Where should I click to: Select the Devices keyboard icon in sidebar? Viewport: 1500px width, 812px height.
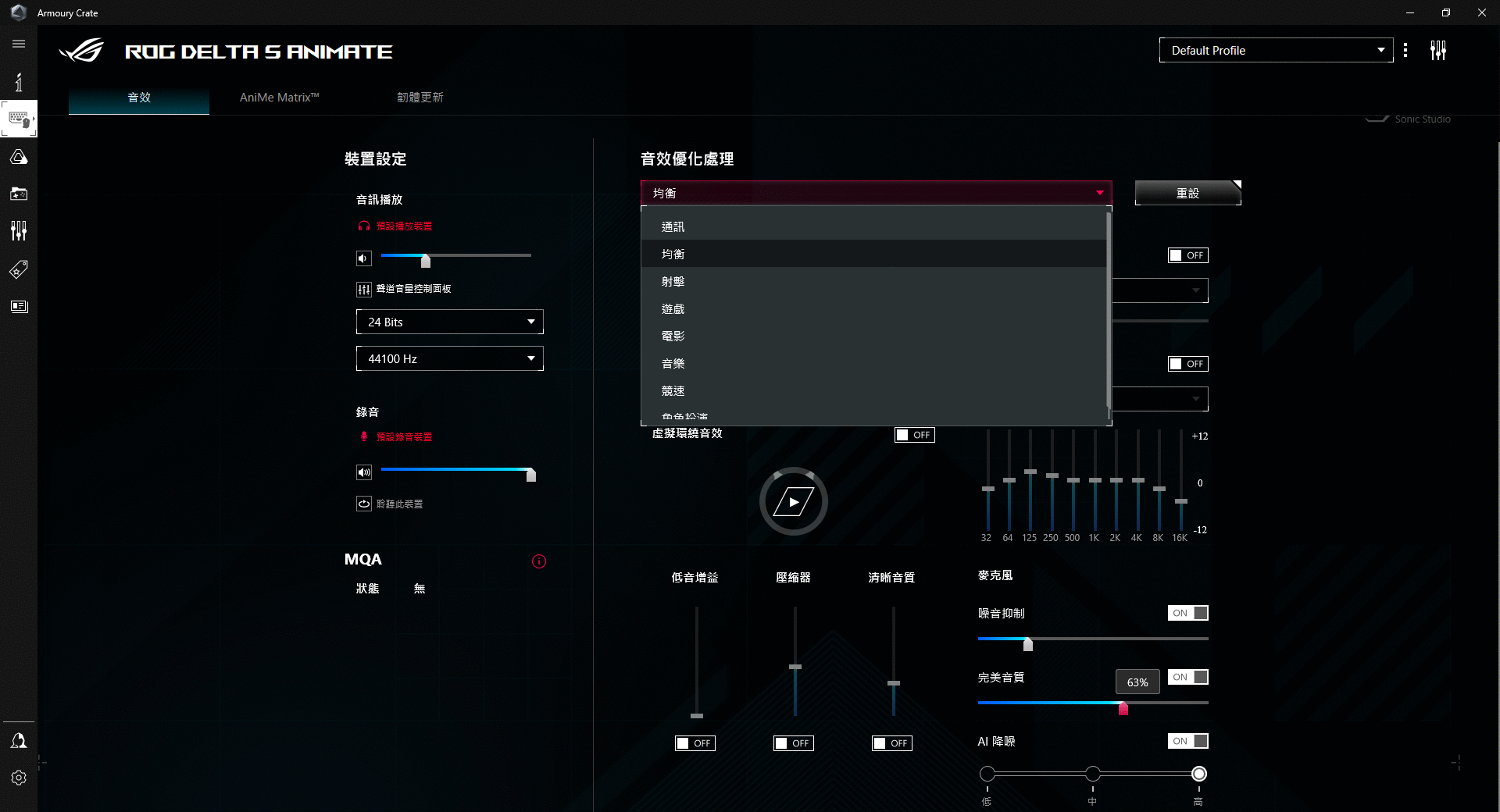19,119
